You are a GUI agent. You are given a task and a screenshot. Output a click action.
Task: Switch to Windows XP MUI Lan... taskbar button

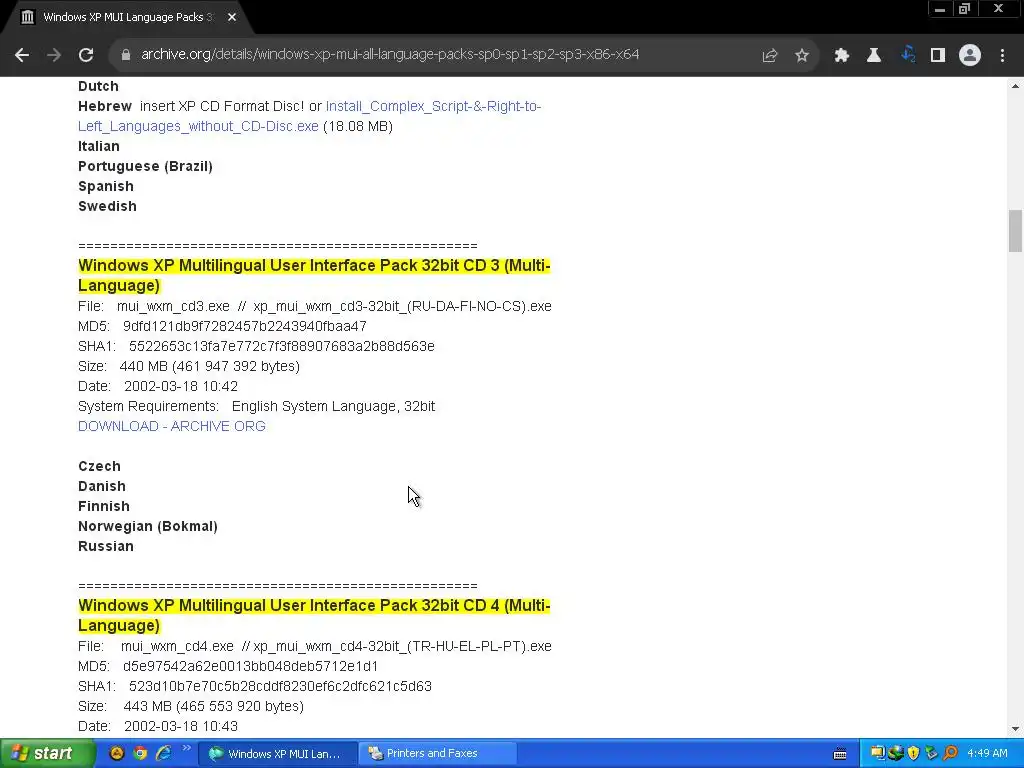pyautogui.click(x=278, y=754)
